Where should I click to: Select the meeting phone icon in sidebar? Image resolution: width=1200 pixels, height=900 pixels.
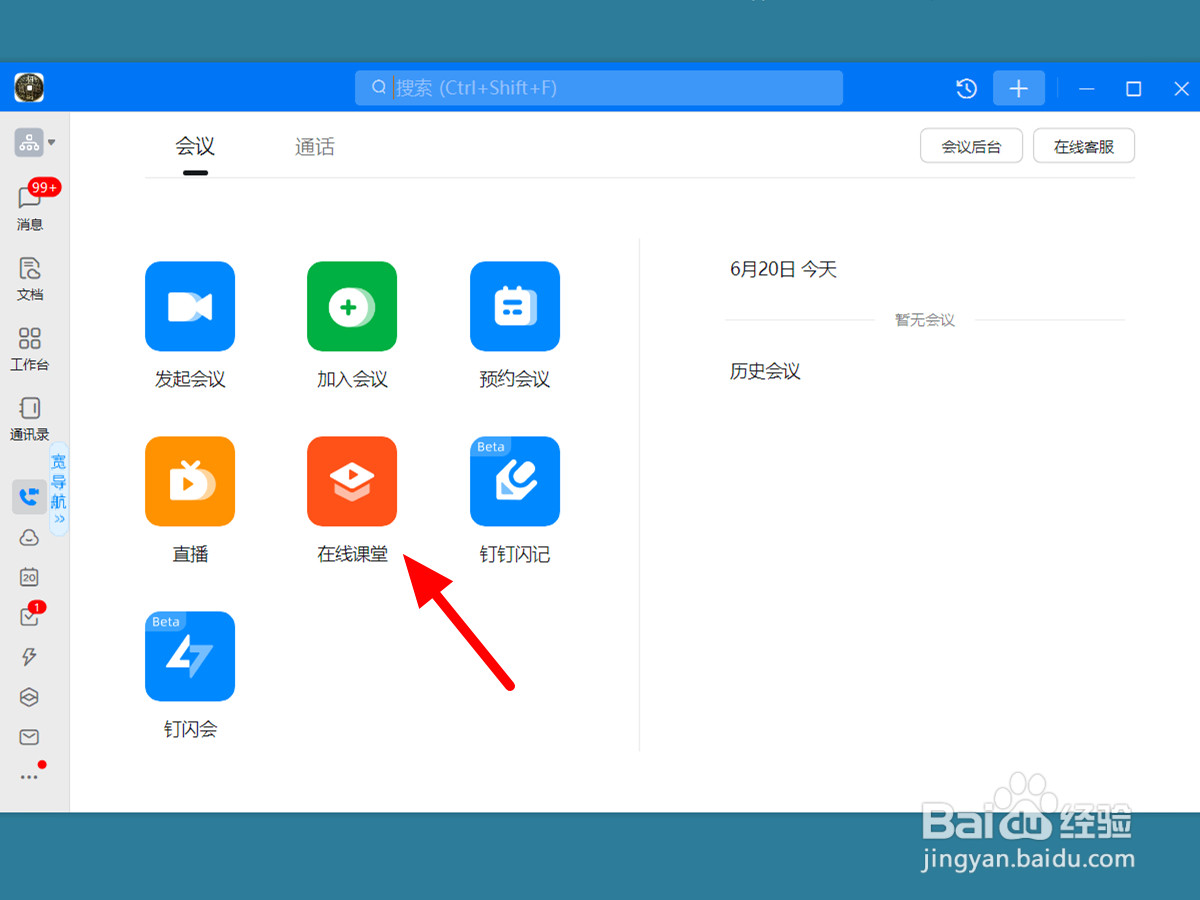click(29, 497)
